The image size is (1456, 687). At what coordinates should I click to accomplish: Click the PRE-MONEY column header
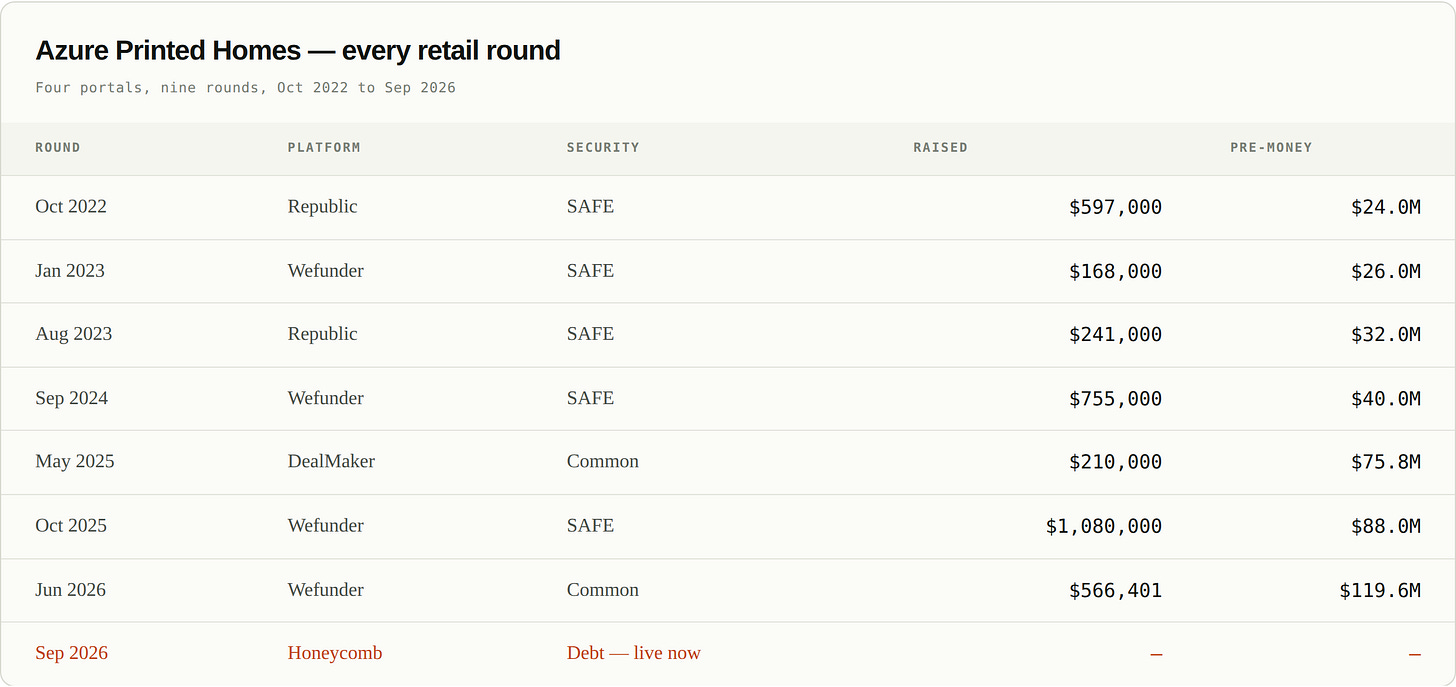click(x=1271, y=147)
